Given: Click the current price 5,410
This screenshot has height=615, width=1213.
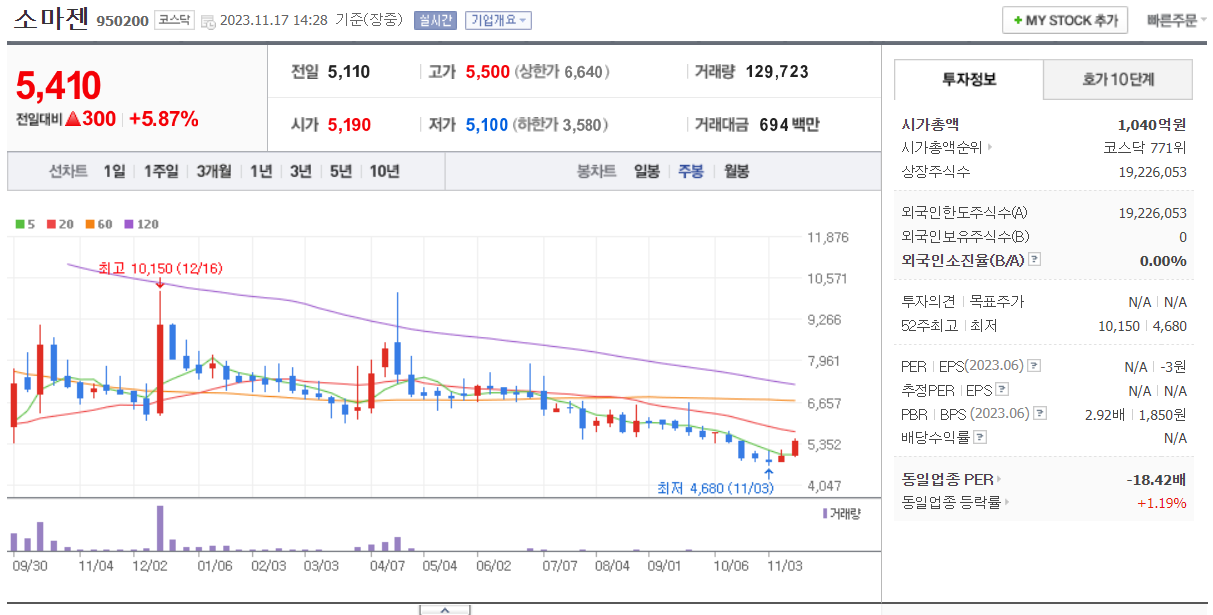Looking at the screenshot, I should [x=58, y=87].
